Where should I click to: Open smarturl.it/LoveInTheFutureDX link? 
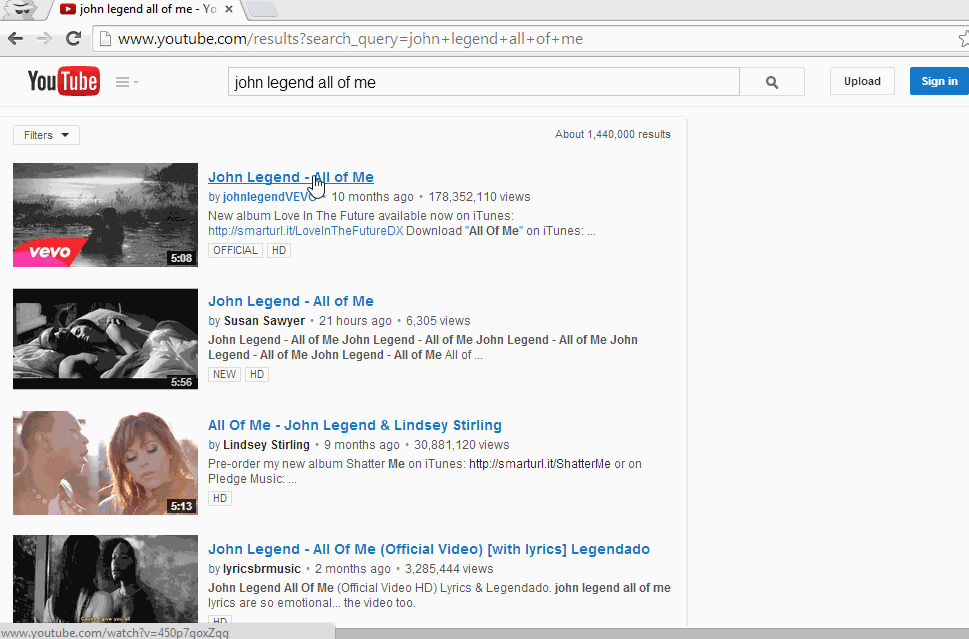click(x=305, y=231)
